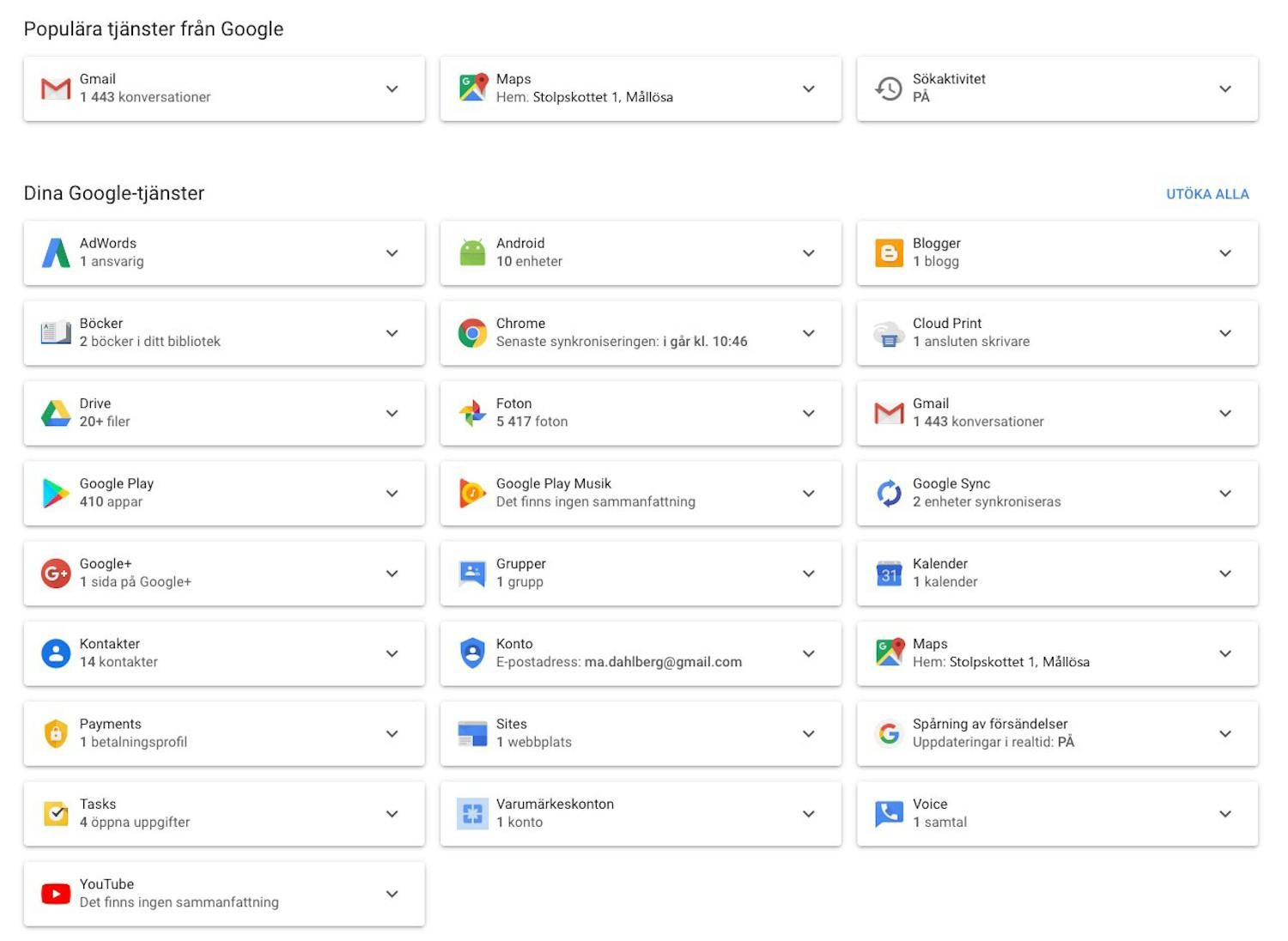Click the '5 417 foton' summary text
The width and height of the screenshot is (1288, 941).
pyautogui.click(x=532, y=422)
